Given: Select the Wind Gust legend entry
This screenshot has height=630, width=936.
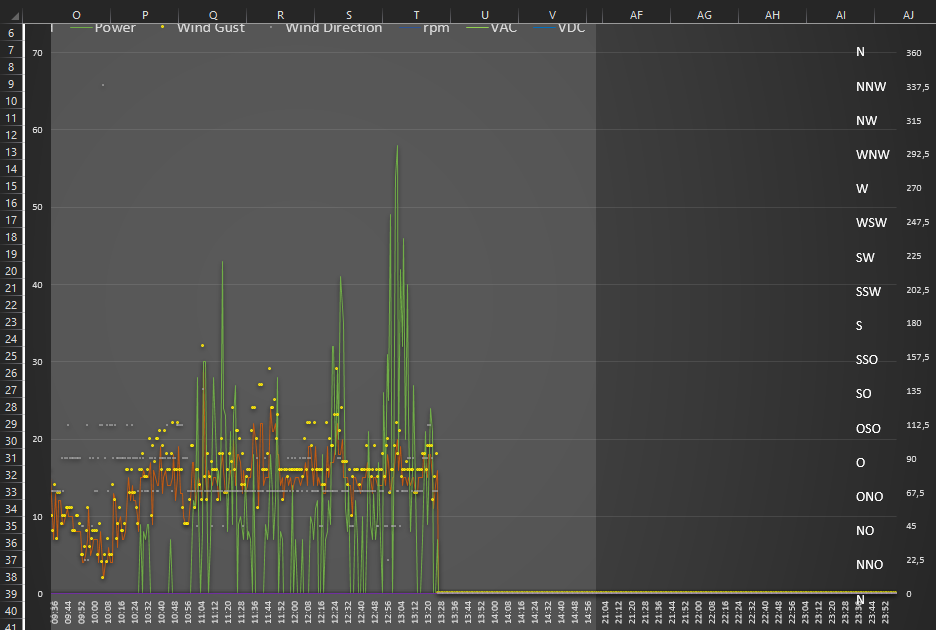Looking at the screenshot, I should click(210, 28).
